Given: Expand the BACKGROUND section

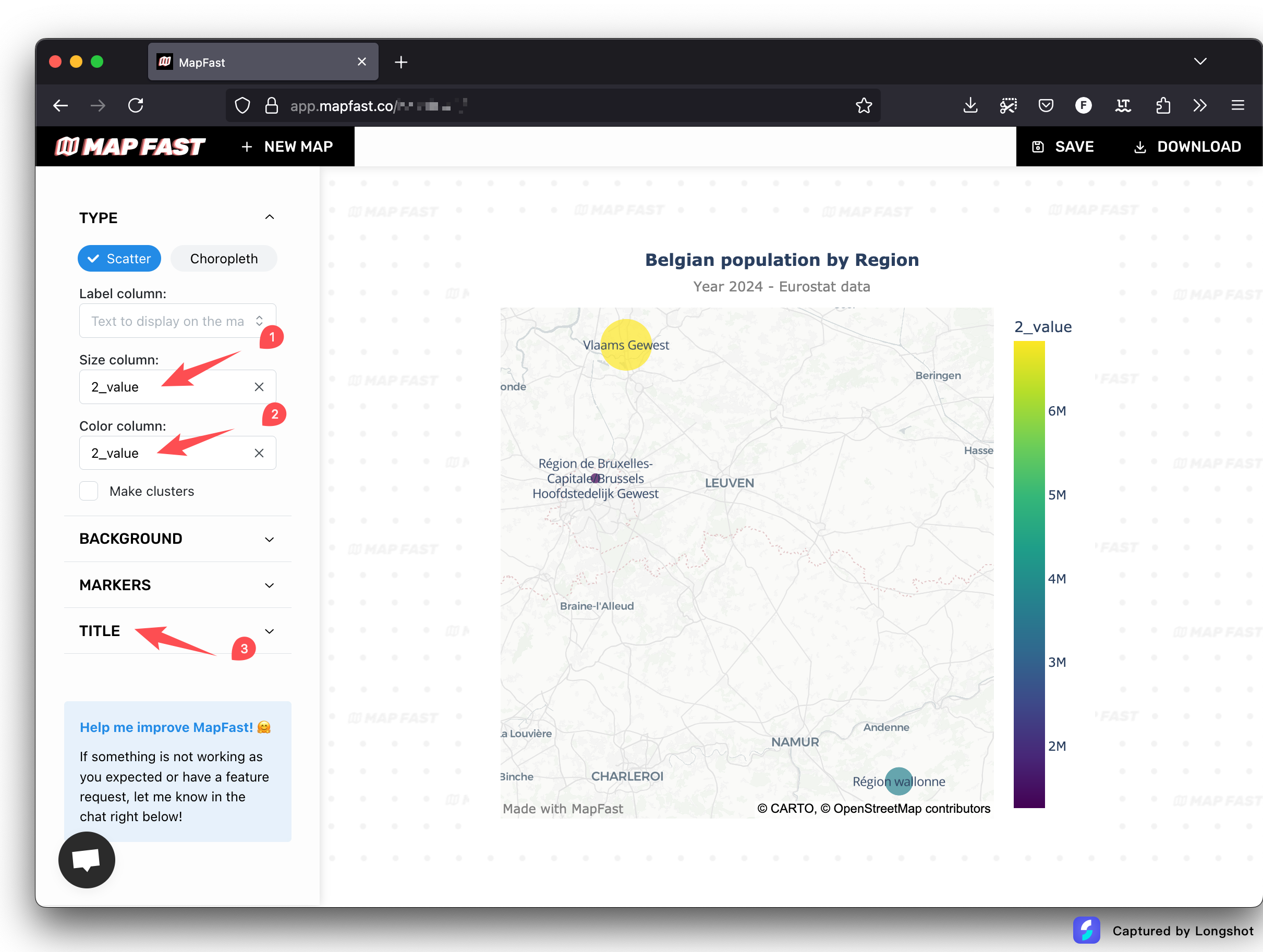Looking at the screenshot, I should click(177, 539).
